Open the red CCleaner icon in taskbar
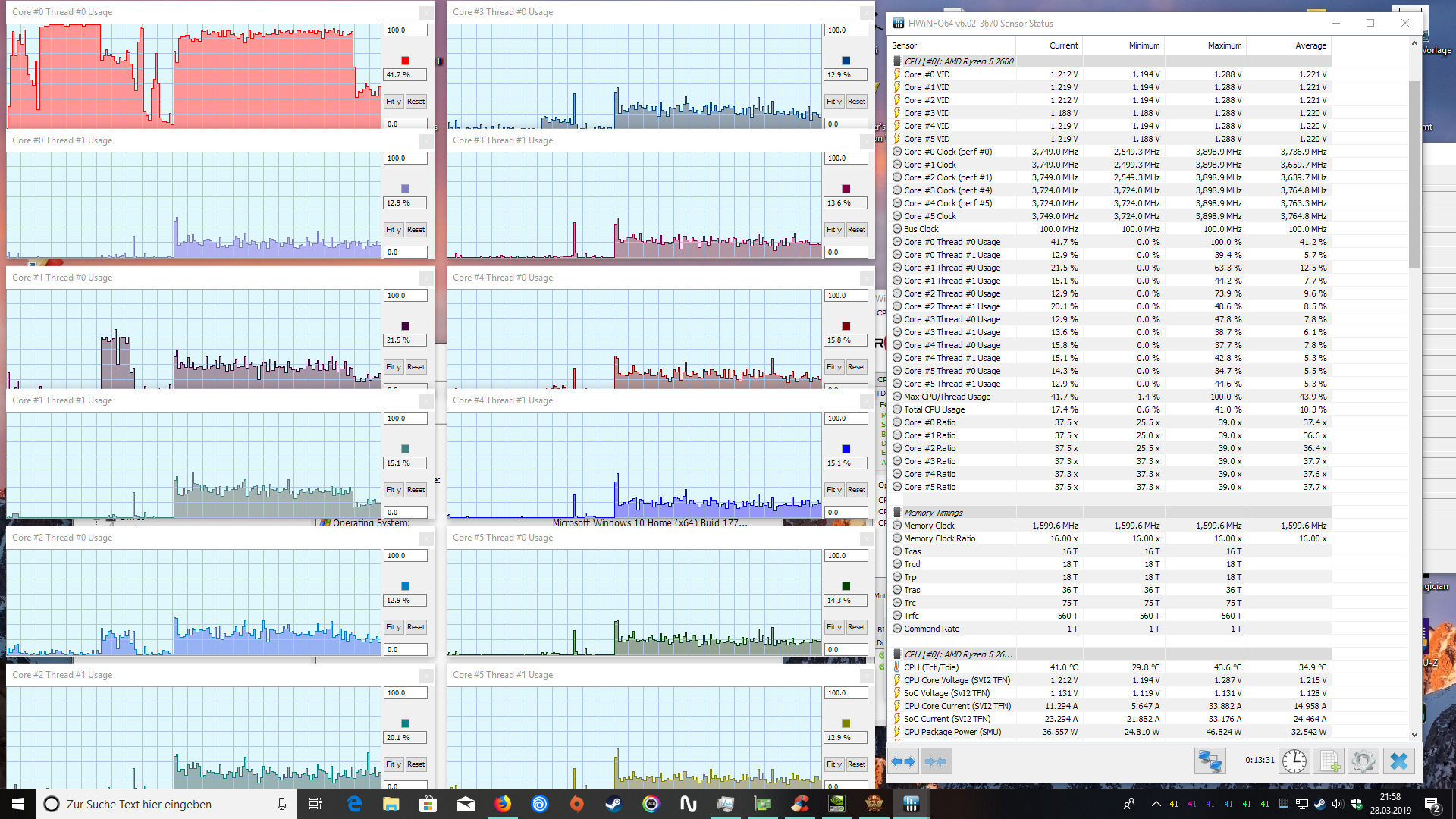This screenshot has height=819, width=1456. tap(800, 804)
